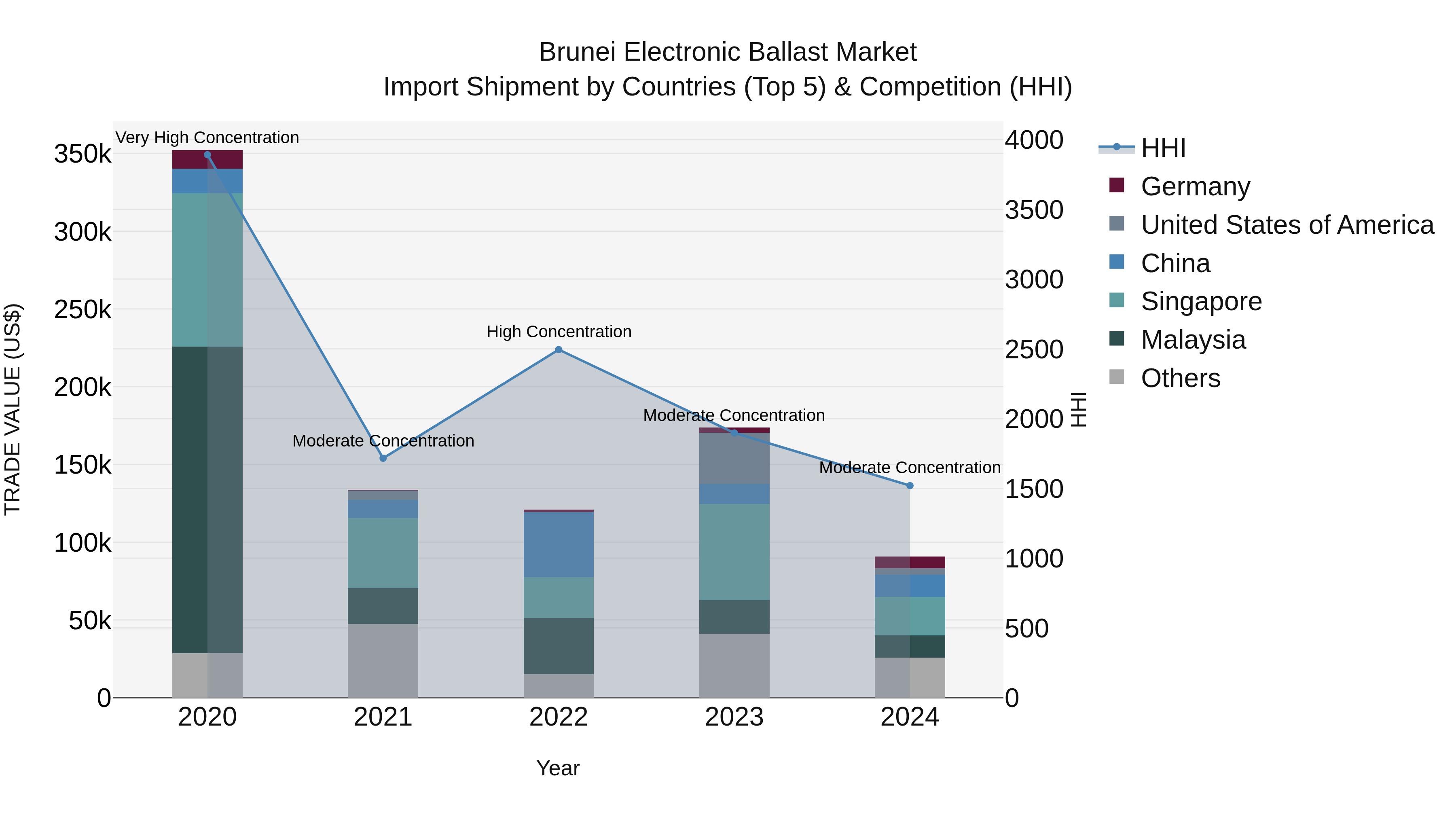Click the chart title 'Brunei Electronic Ballast Market'

point(728,52)
